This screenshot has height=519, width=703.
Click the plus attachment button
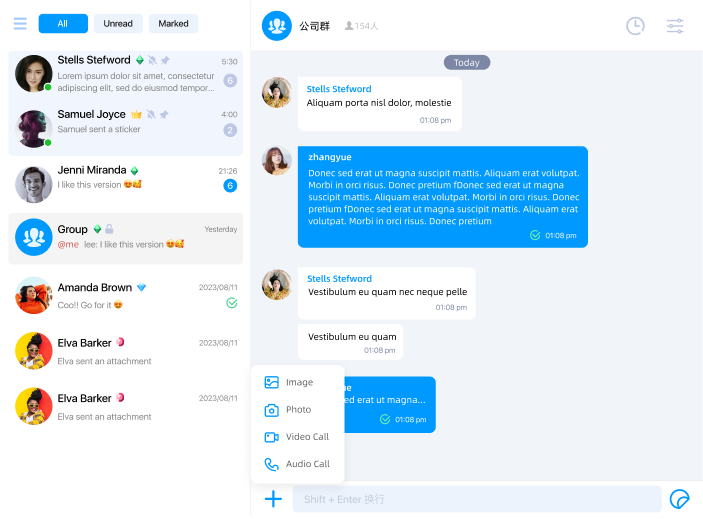pos(273,498)
